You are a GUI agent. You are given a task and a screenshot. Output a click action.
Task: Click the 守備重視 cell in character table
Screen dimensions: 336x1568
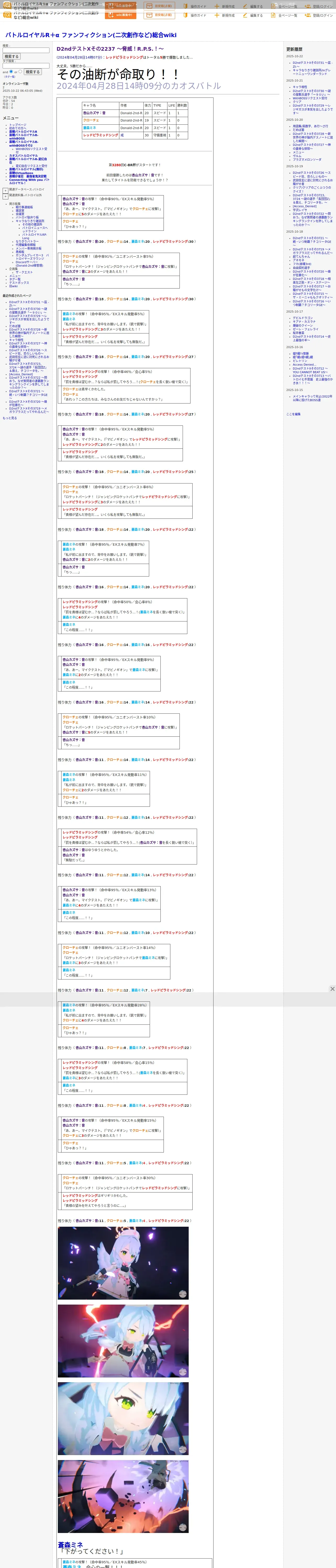[160, 135]
